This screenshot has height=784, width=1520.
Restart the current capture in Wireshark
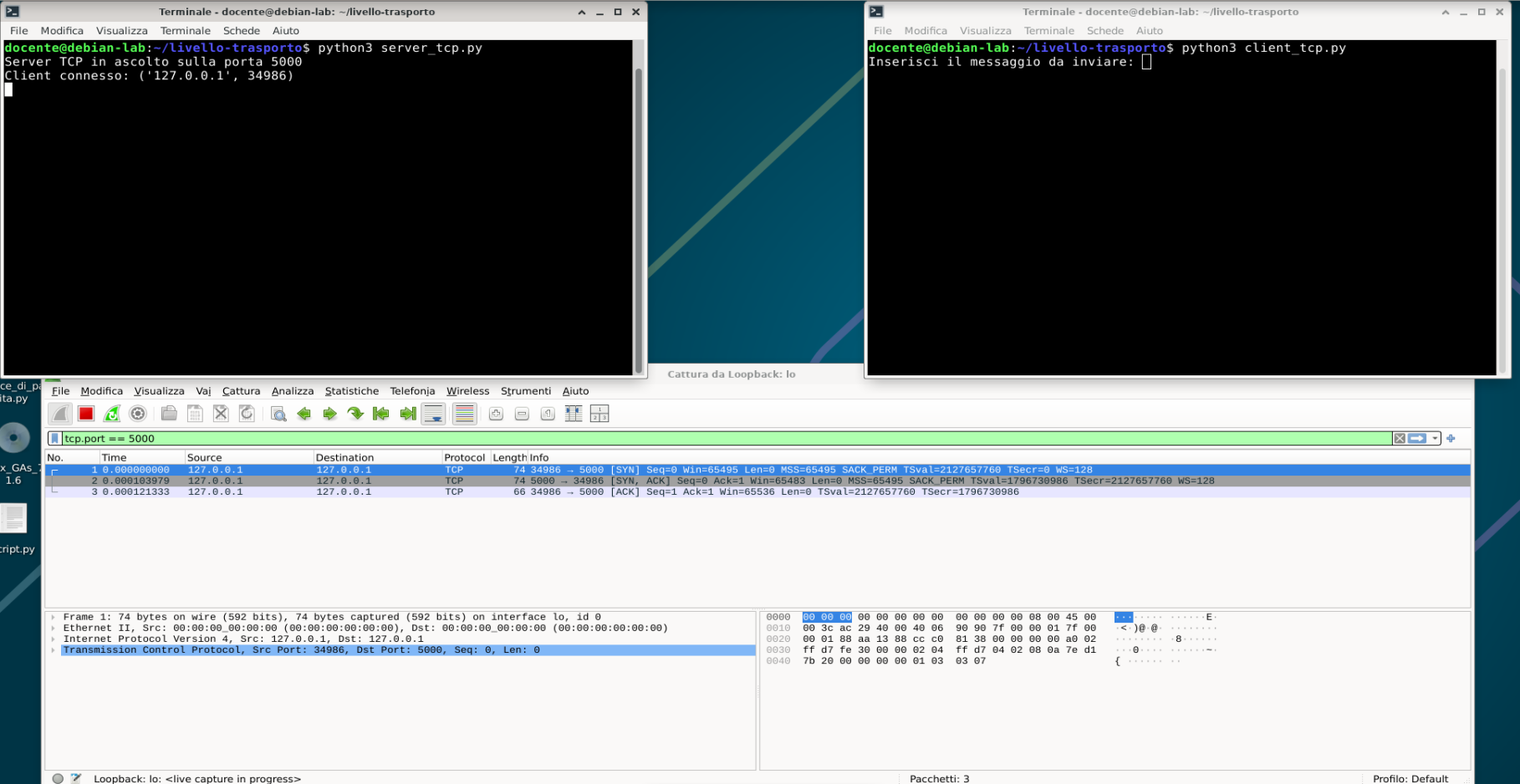coord(112,414)
